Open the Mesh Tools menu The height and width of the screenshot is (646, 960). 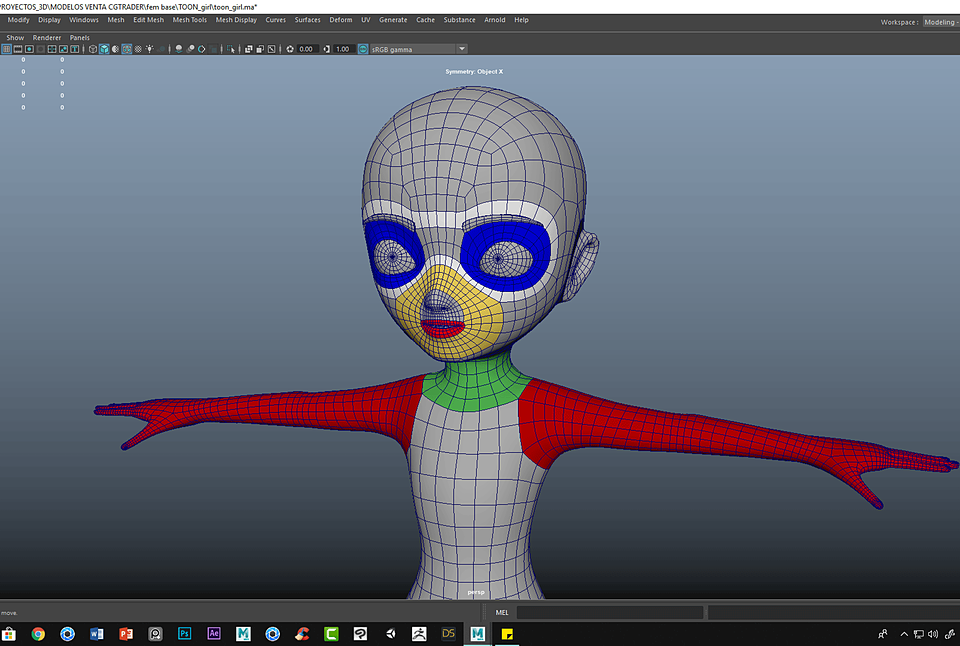(189, 19)
